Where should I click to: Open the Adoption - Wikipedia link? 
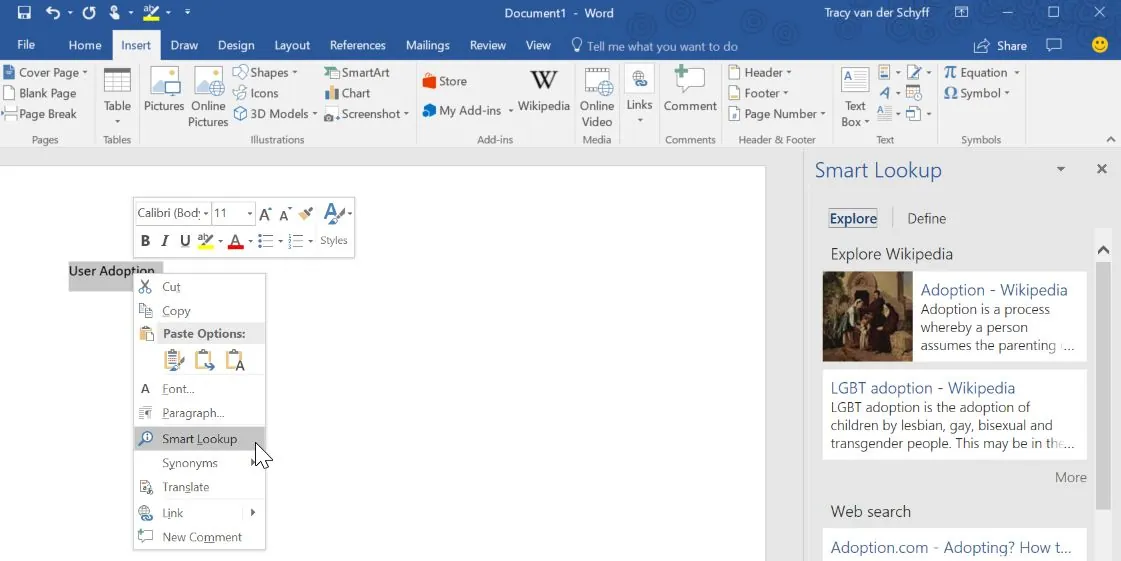[994, 290]
